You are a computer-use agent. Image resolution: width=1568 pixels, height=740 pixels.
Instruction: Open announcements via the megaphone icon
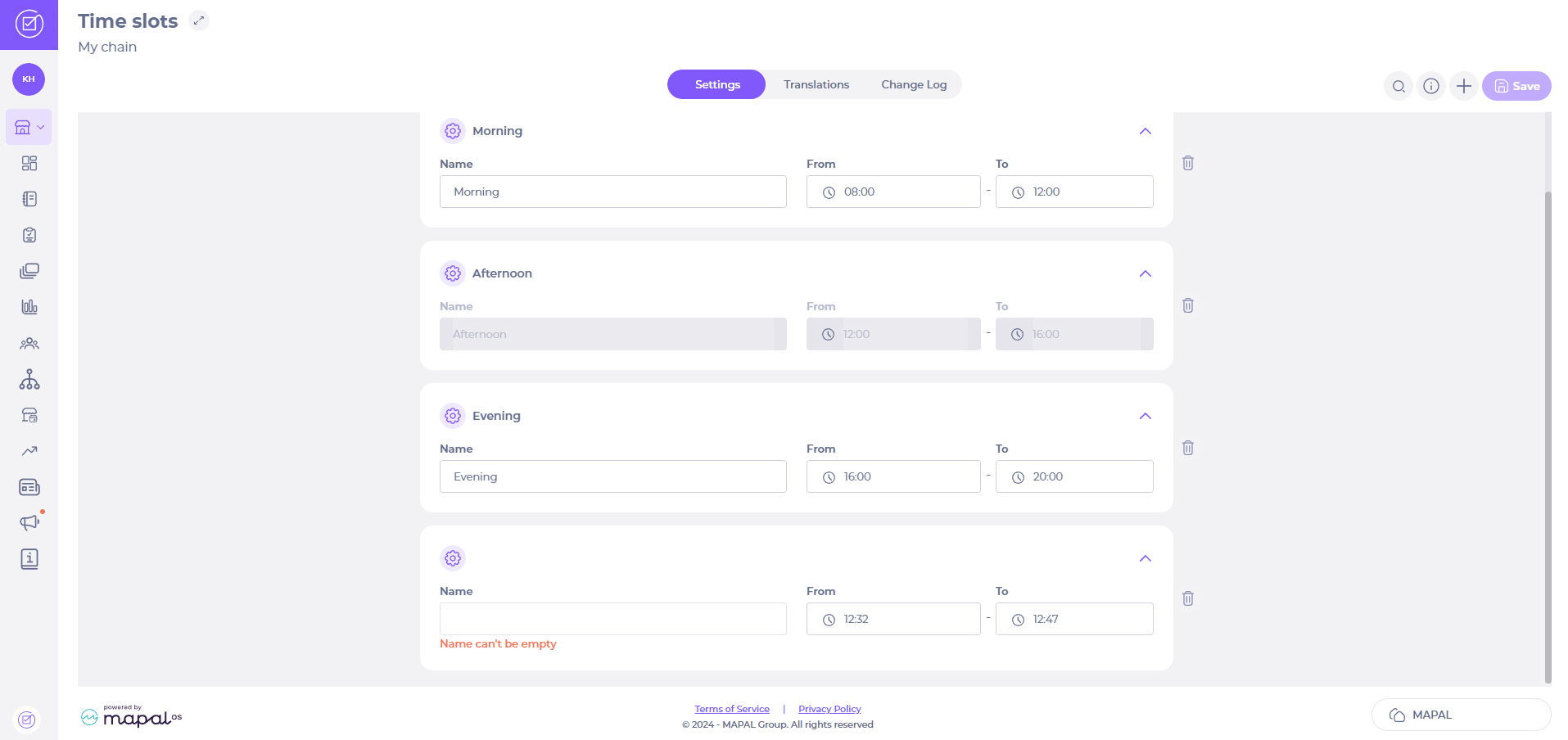click(x=29, y=521)
